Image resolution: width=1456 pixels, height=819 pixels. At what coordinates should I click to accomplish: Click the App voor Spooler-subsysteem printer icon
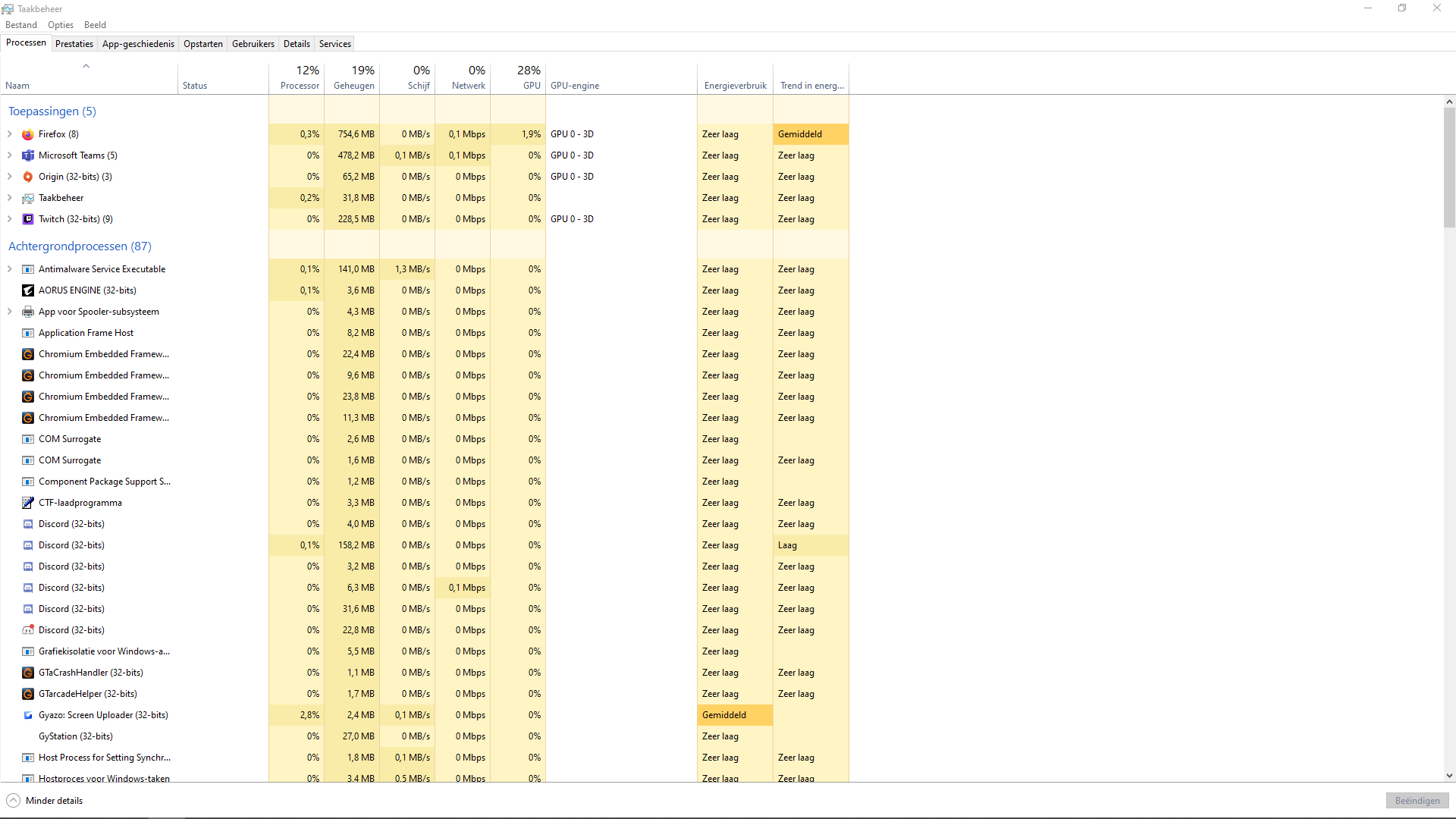click(28, 312)
